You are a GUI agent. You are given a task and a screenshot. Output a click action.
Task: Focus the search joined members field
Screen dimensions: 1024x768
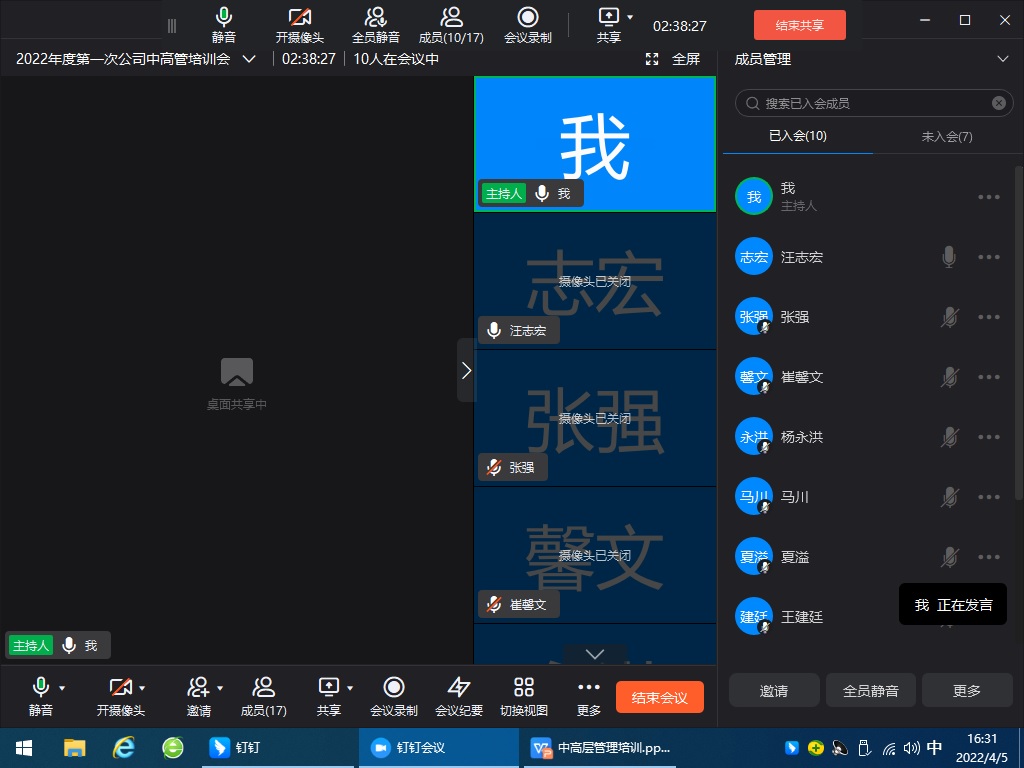coord(874,103)
